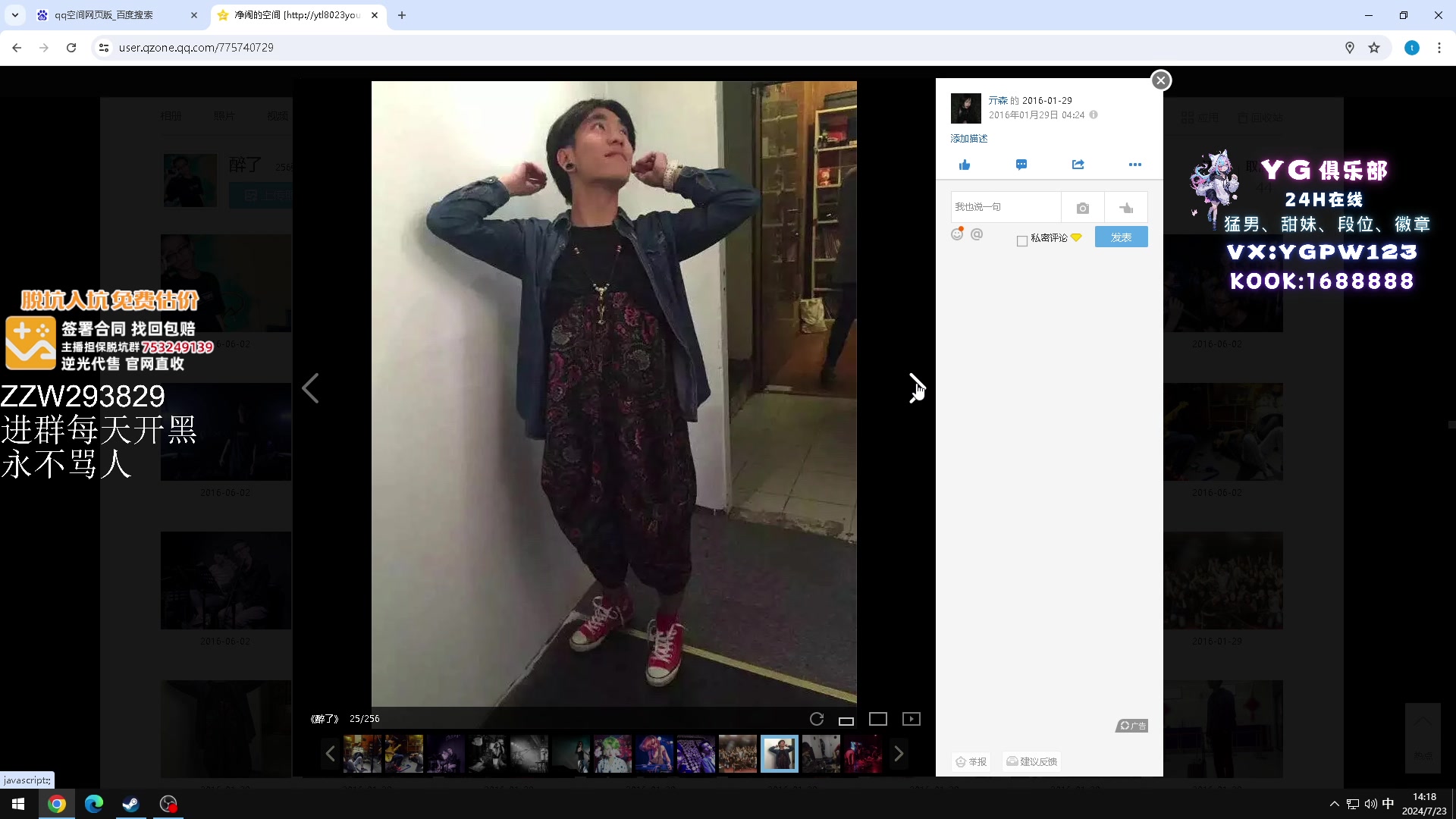
Task: Open the comment bubble icon
Action: click(1021, 165)
